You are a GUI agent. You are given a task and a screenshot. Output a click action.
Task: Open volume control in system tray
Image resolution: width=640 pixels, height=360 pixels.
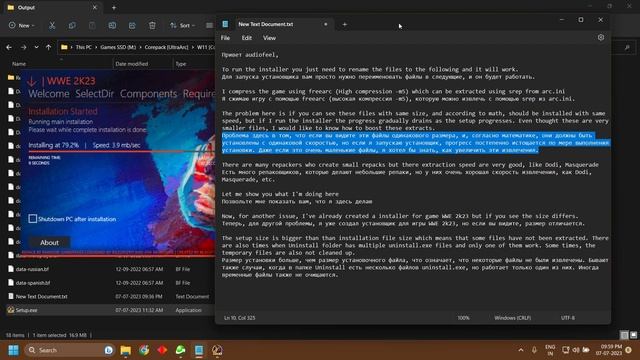click(576, 350)
